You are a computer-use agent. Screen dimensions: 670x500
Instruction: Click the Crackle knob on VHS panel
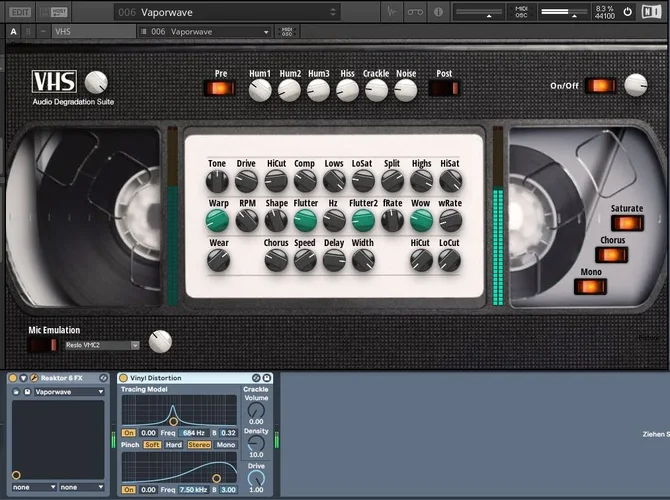pos(376,90)
